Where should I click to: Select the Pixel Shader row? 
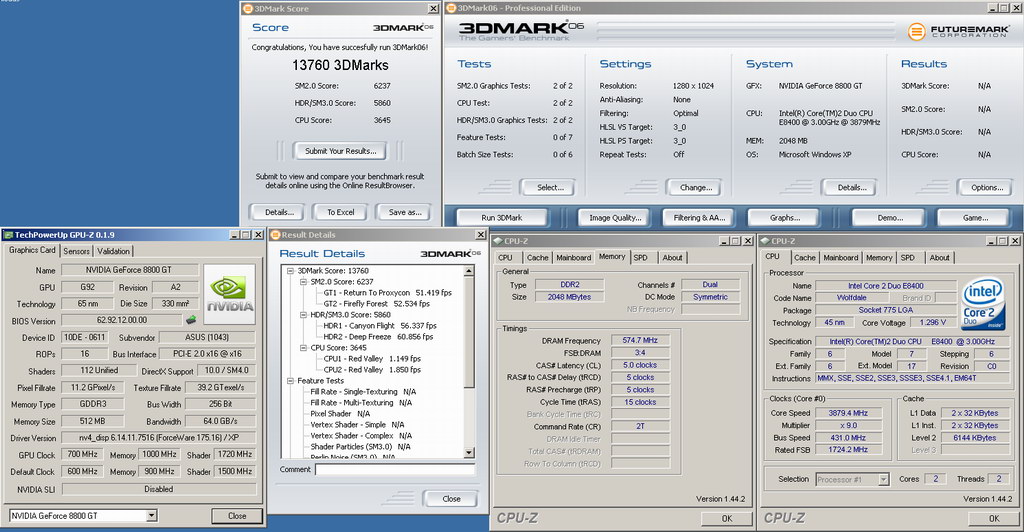[x=340, y=414]
